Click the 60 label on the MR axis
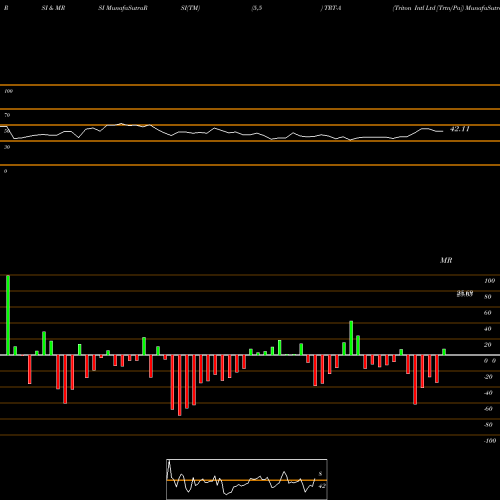Screen dimensions: 500x500 click(488, 313)
